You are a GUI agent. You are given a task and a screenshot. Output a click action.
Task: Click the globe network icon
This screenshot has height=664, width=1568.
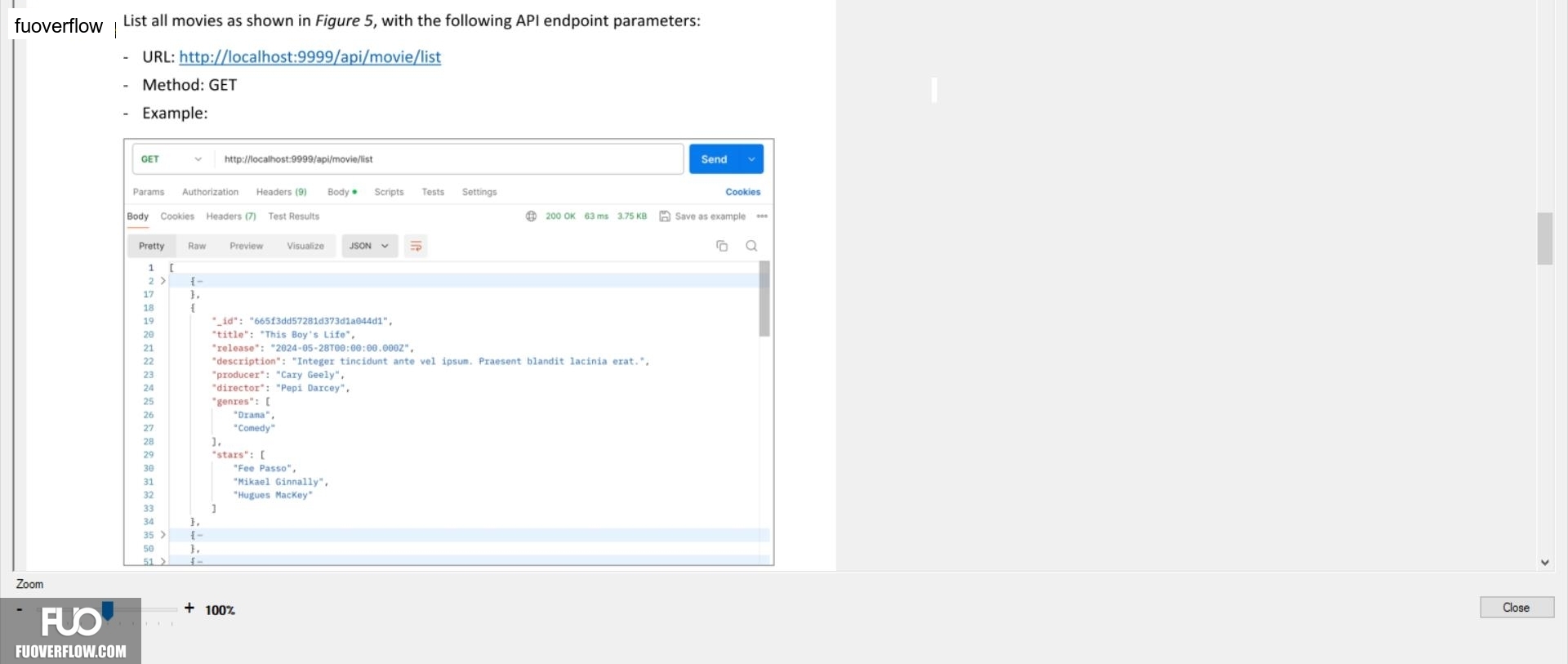pos(531,216)
